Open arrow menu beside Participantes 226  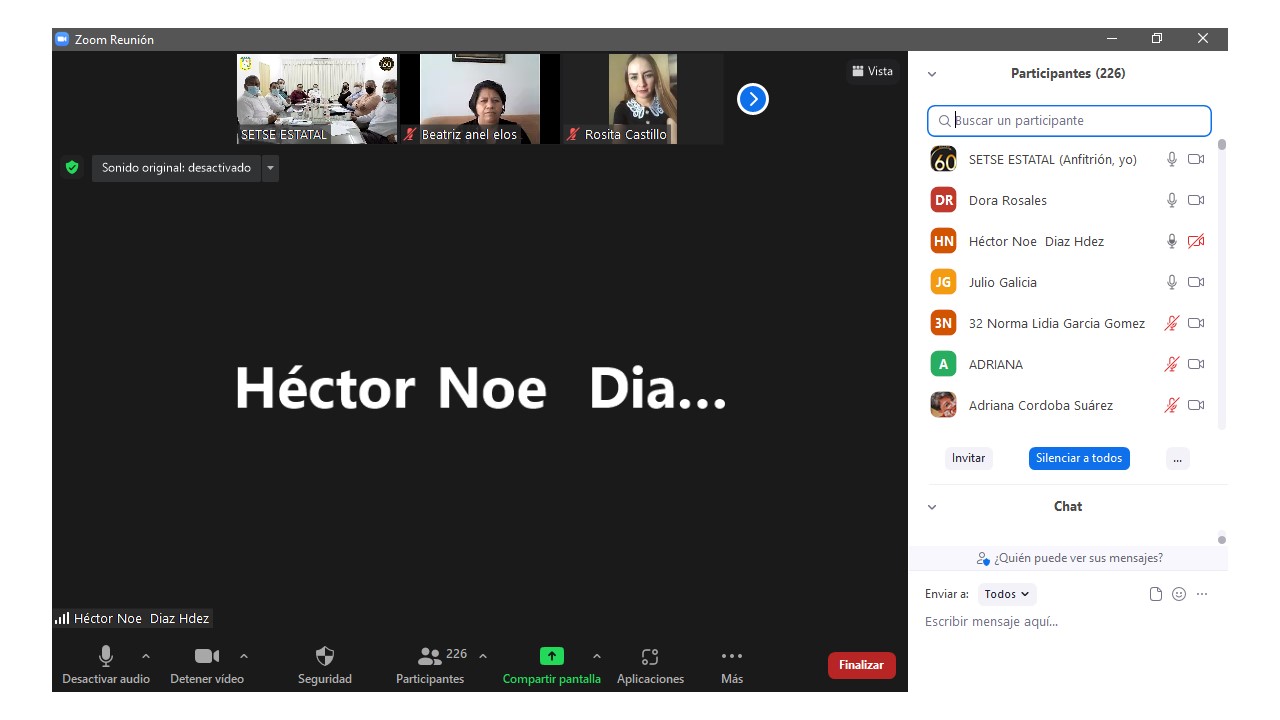point(483,656)
